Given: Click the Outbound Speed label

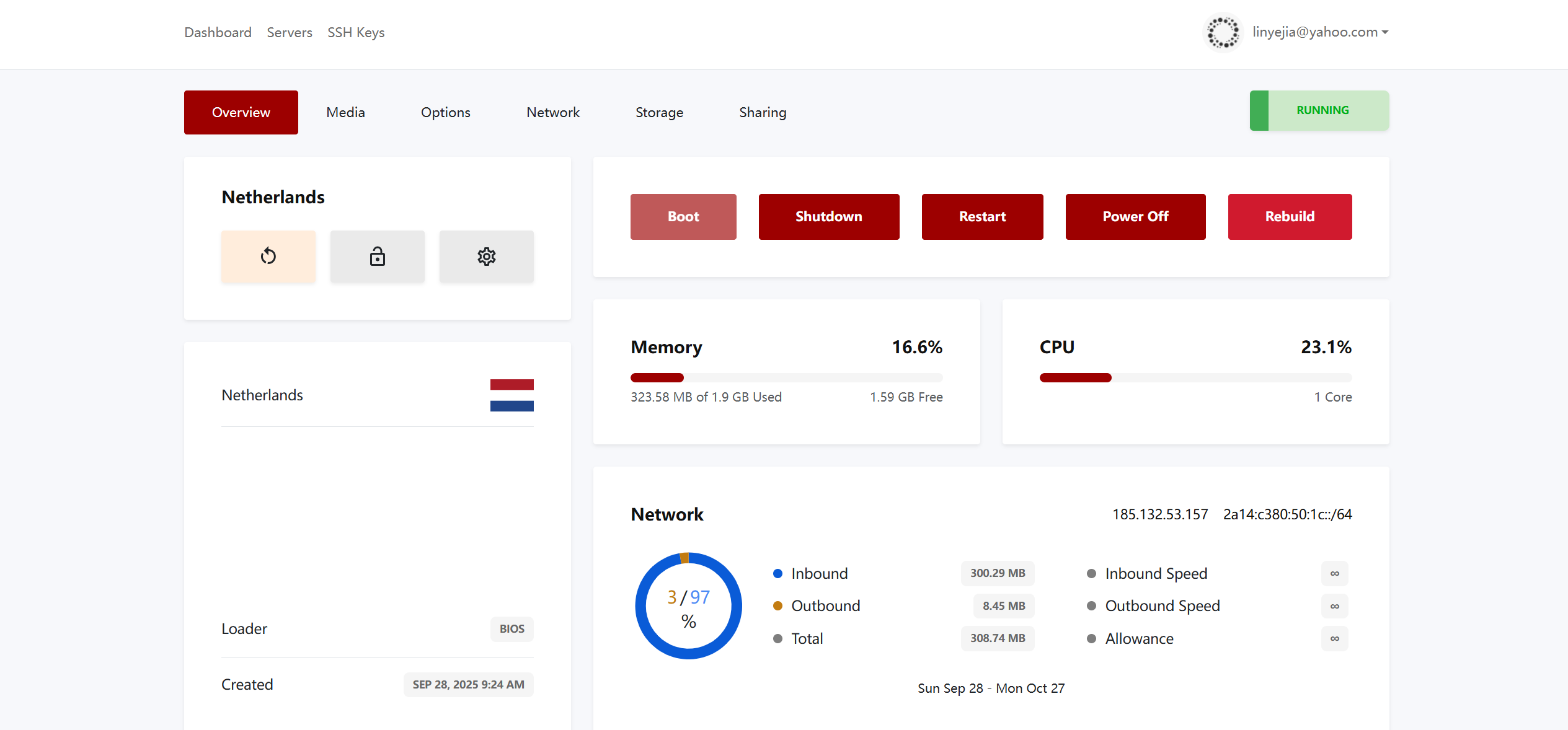Looking at the screenshot, I should coord(1163,606).
